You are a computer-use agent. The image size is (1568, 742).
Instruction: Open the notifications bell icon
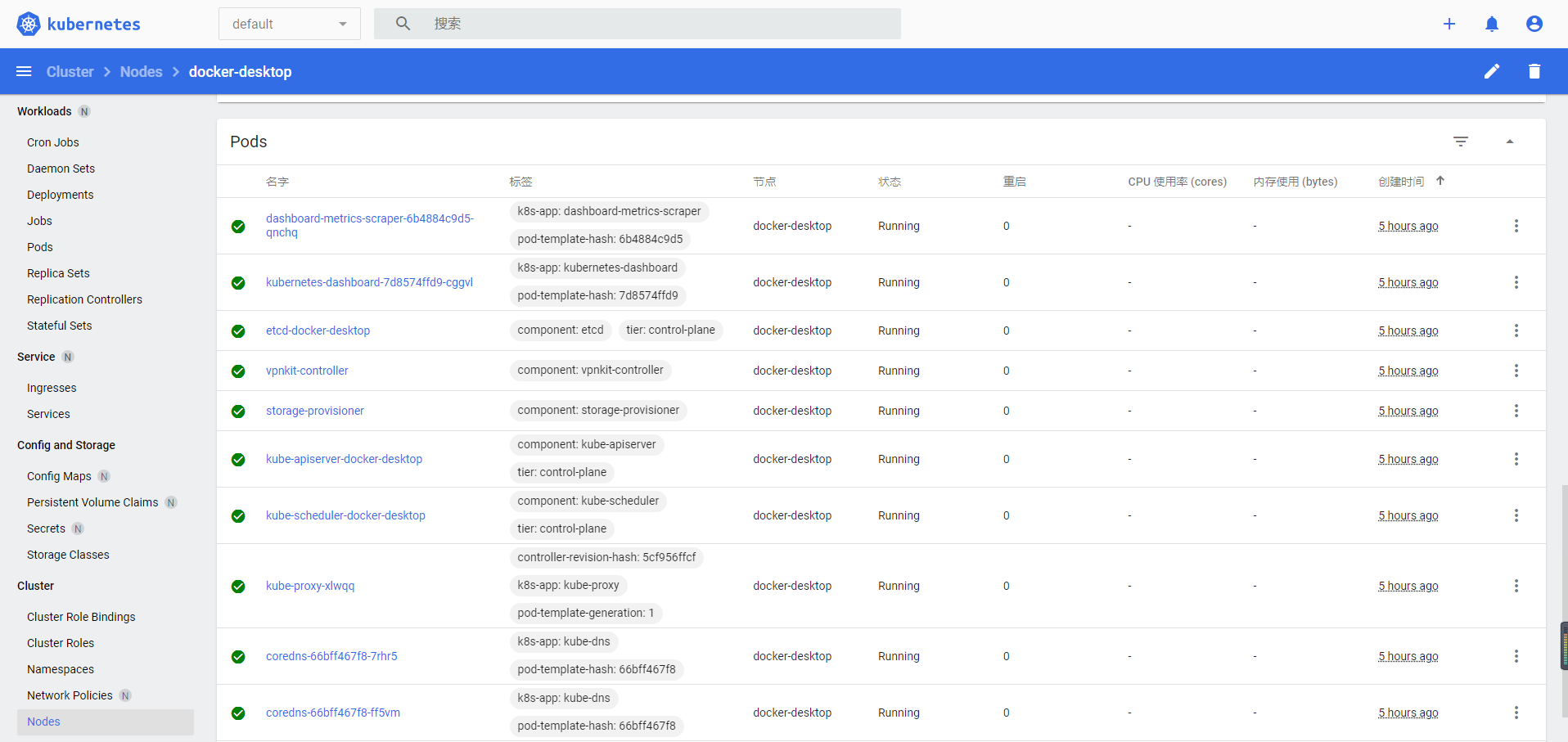[1492, 24]
